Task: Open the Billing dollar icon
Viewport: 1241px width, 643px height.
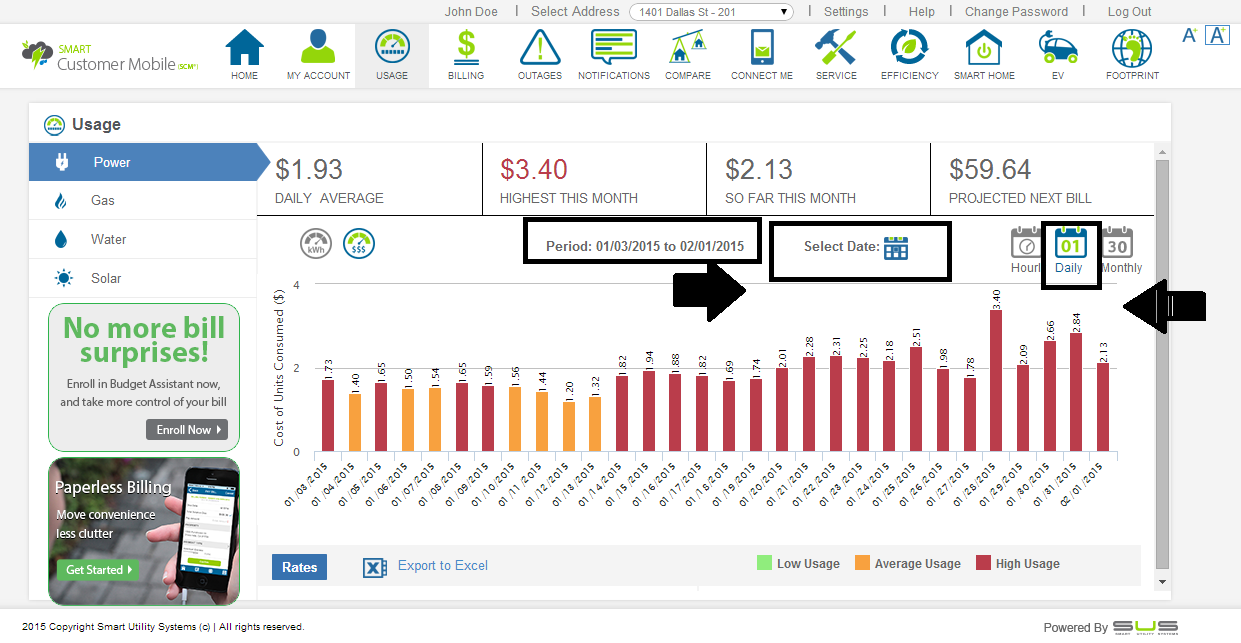Action: pyautogui.click(x=465, y=48)
